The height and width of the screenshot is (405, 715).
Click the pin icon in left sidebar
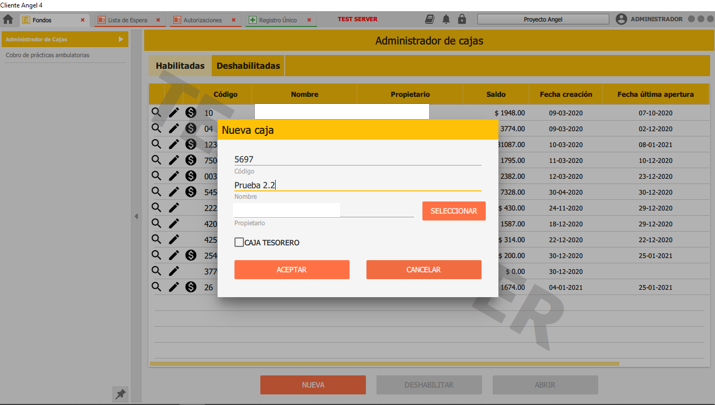[x=120, y=394]
